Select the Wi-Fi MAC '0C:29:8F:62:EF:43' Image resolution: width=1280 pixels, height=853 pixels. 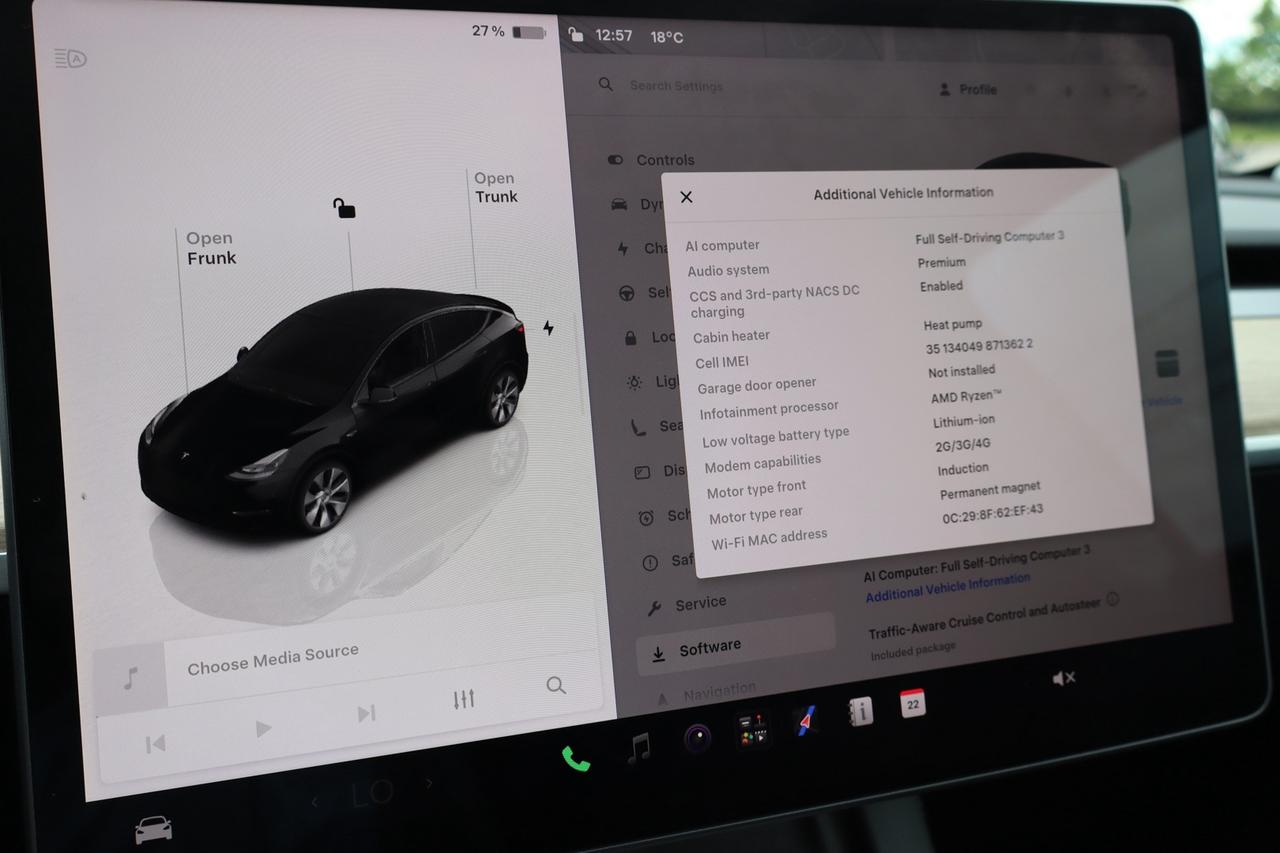(x=993, y=513)
